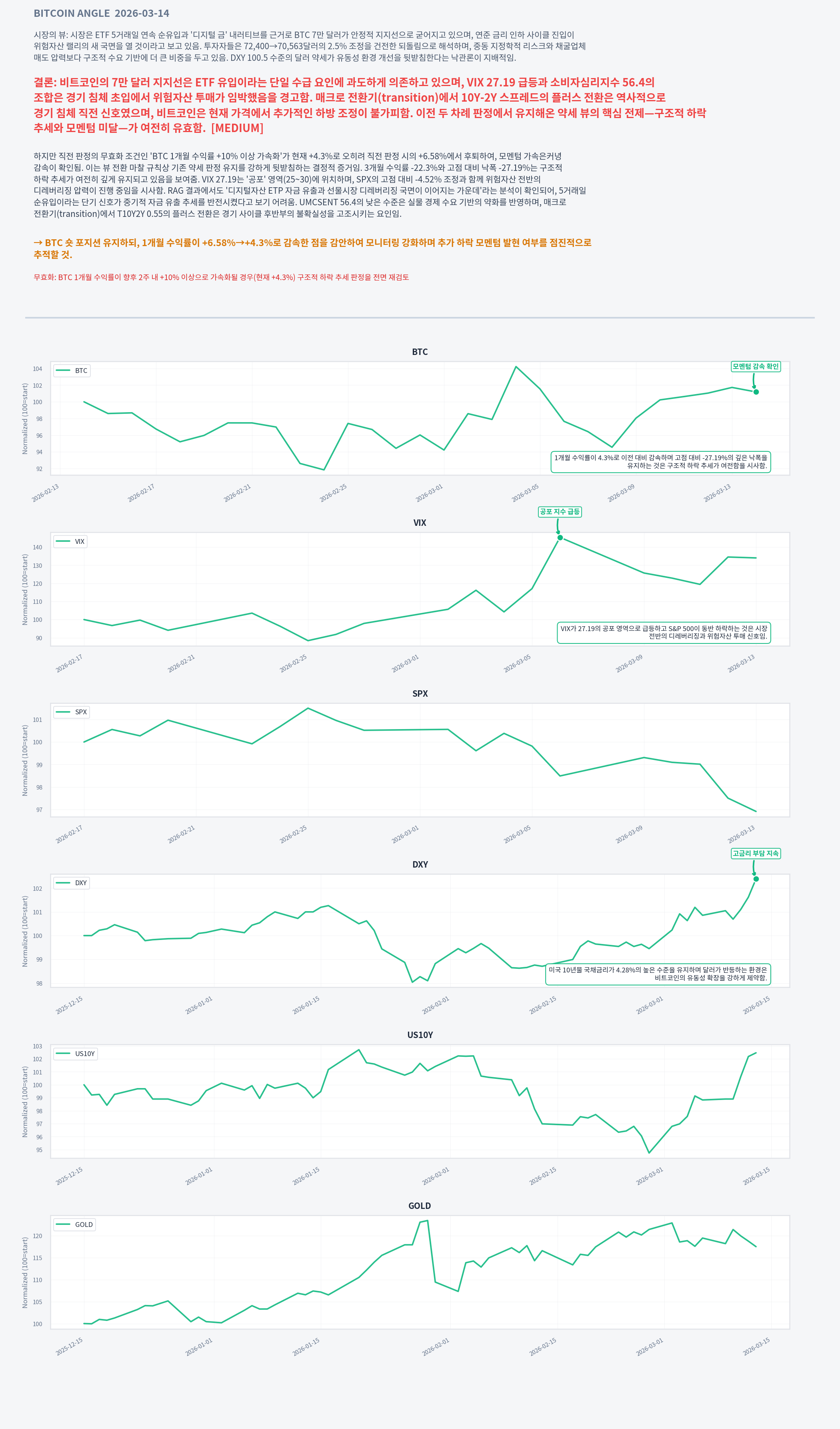Click the DXY chart's 국채금리 4.28% note box
840x1429 pixels.
point(658,974)
